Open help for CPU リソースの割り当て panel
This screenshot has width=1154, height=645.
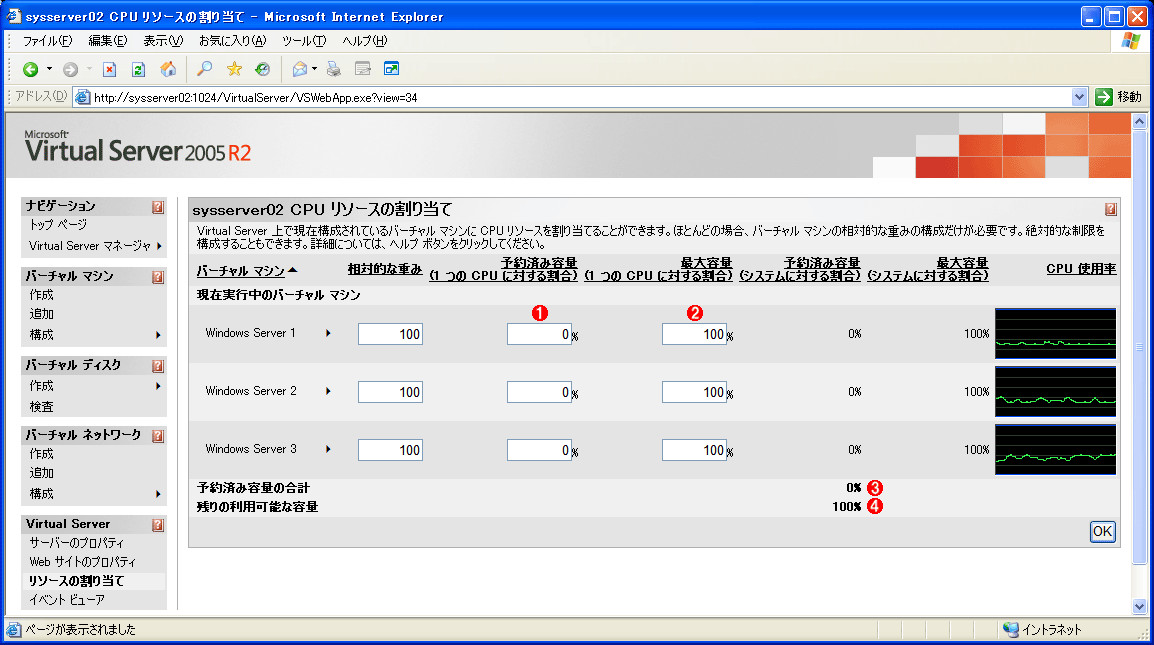[x=1111, y=209]
